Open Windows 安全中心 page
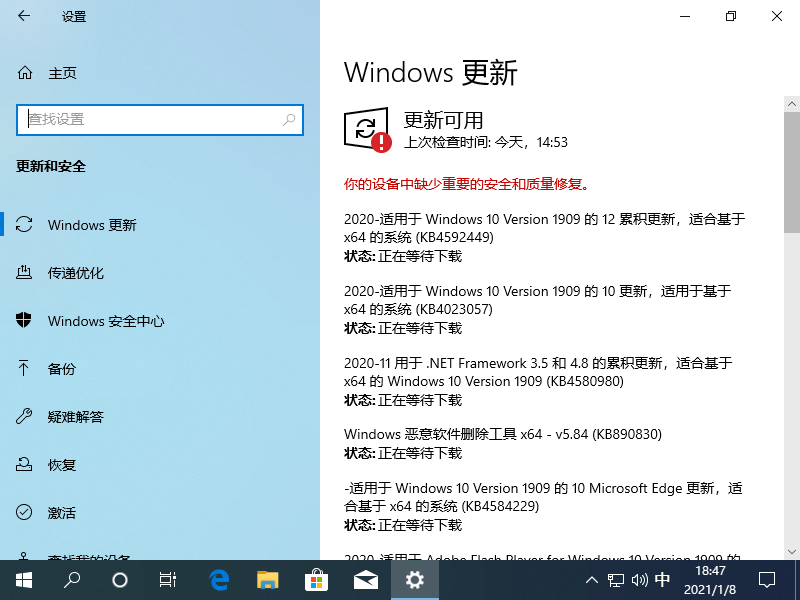Viewport: 800px width, 600px height. tap(106, 321)
